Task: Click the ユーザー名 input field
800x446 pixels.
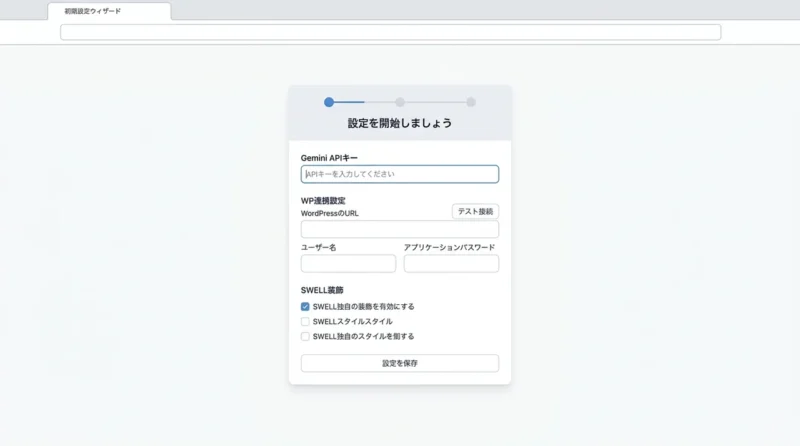Action: pyautogui.click(x=348, y=263)
